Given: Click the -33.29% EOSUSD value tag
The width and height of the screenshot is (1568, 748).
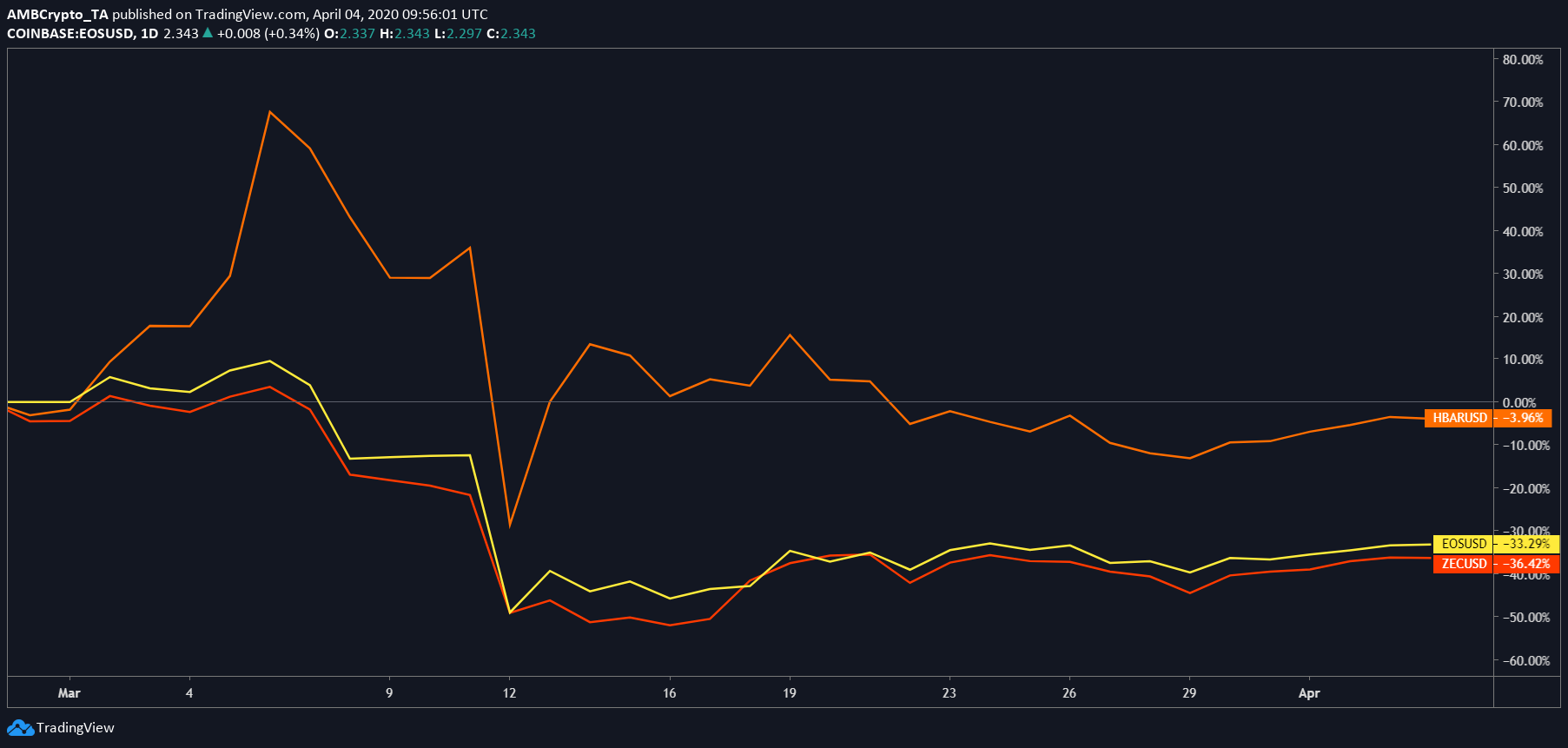Looking at the screenshot, I should [1526, 544].
